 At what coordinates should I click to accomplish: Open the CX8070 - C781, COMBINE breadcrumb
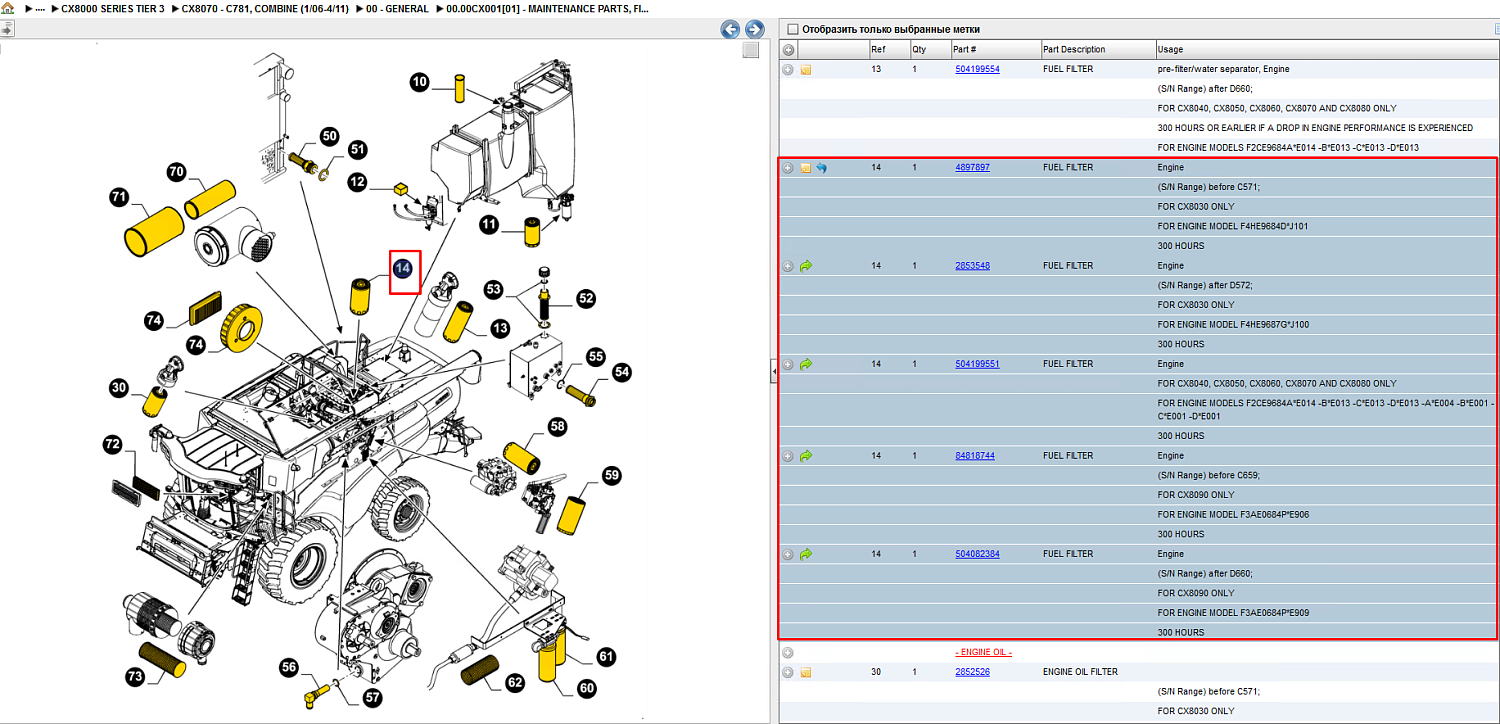coord(265,9)
